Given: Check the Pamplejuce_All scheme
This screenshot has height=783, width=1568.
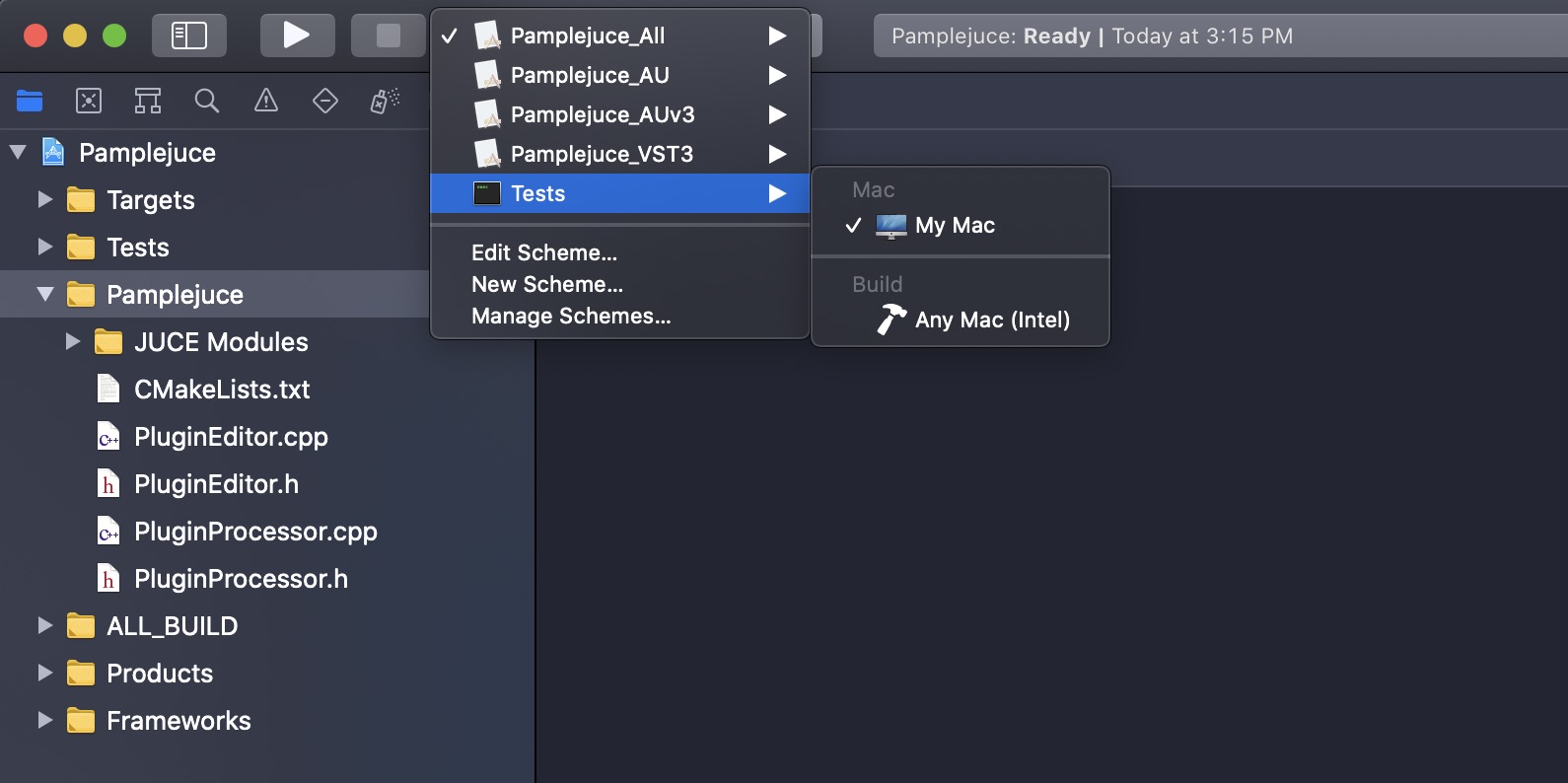Looking at the screenshot, I should (x=589, y=36).
